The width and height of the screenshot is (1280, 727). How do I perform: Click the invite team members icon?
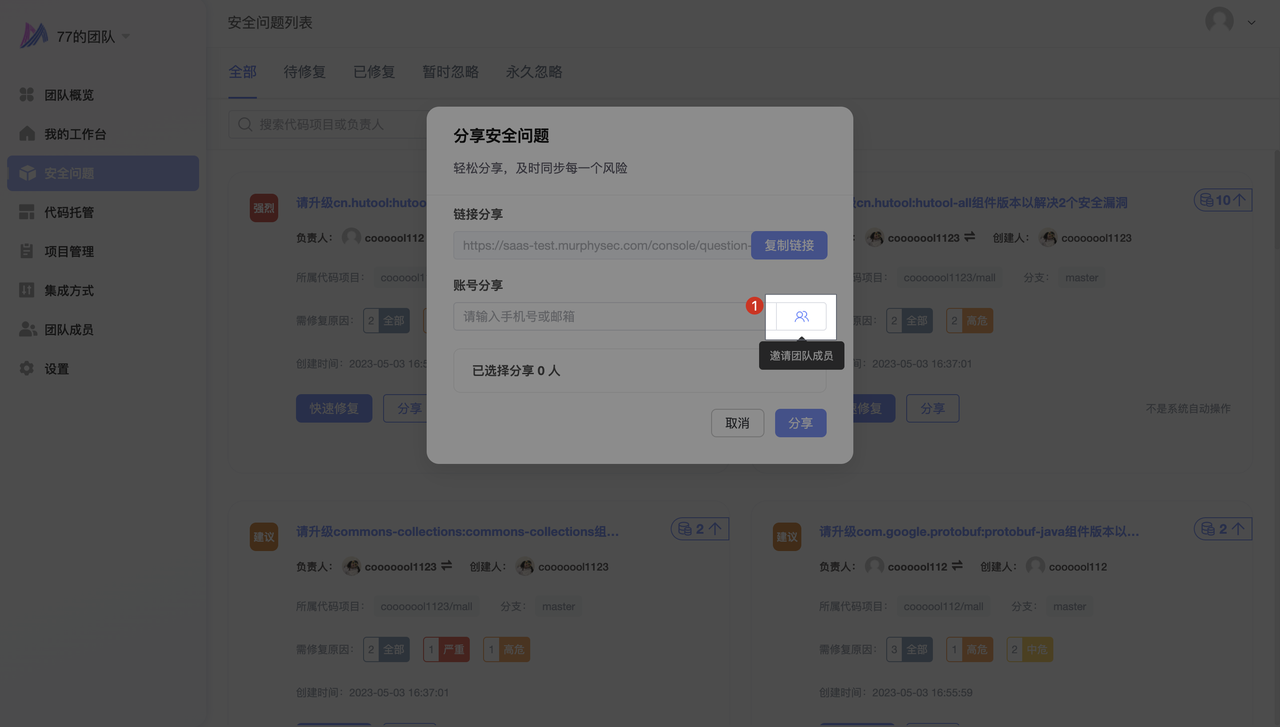point(801,316)
